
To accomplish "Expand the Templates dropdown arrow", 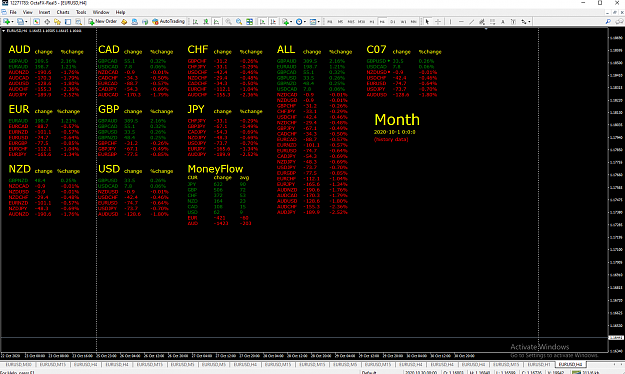I will coord(319,22).
